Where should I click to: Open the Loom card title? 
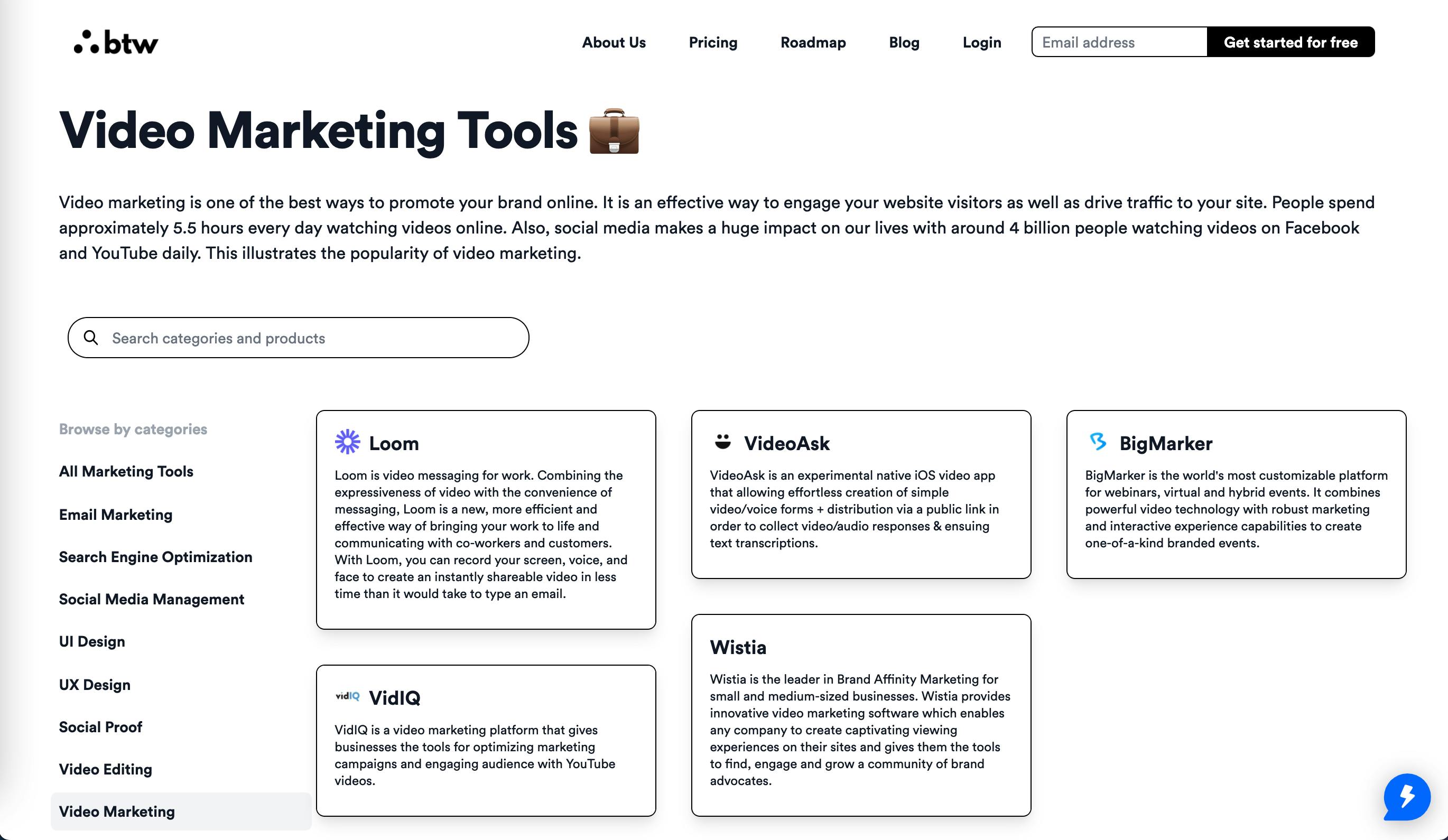click(x=394, y=443)
